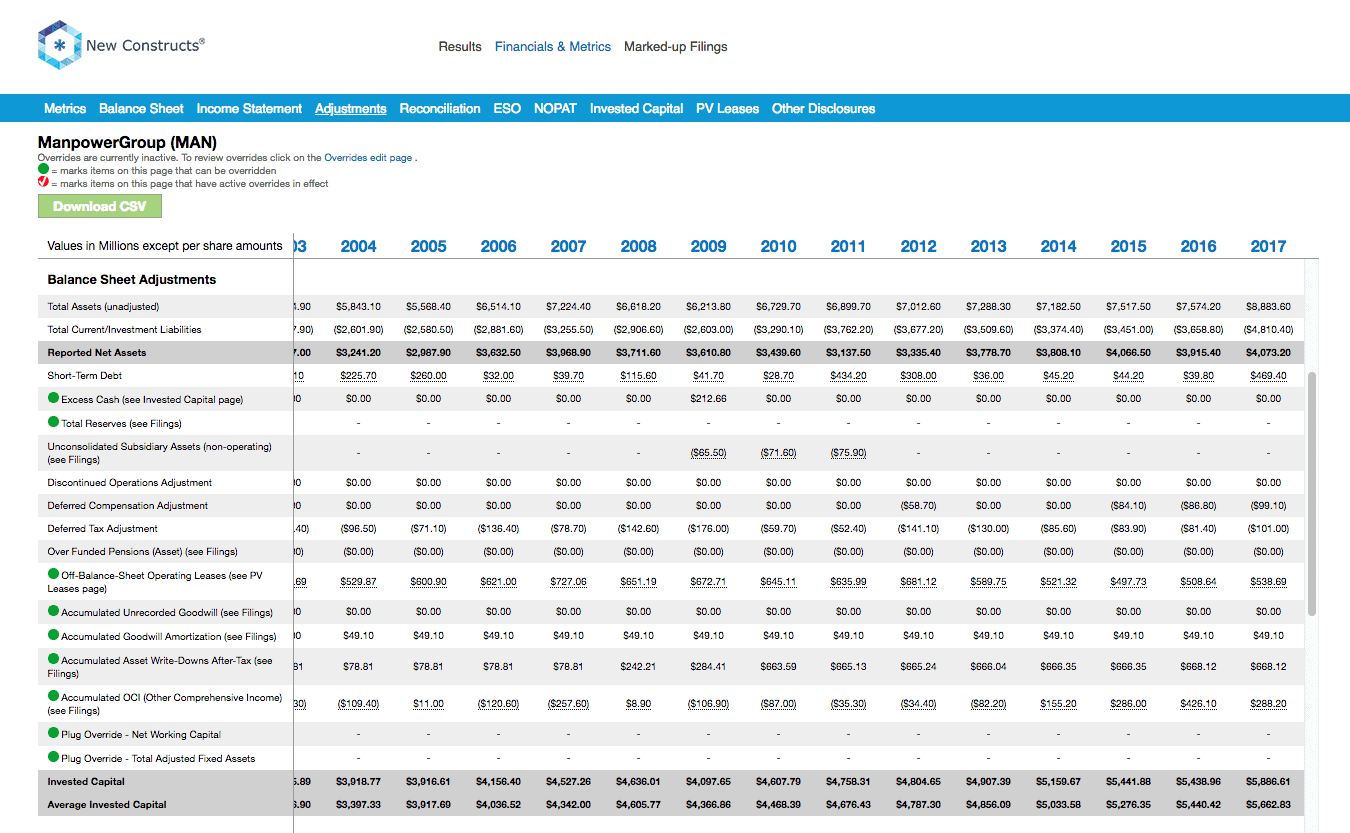Viewport: 1350px width, 833px height.
Task: Click the 2004 Short-Term Debt value $225.70
Action: point(358,376)
